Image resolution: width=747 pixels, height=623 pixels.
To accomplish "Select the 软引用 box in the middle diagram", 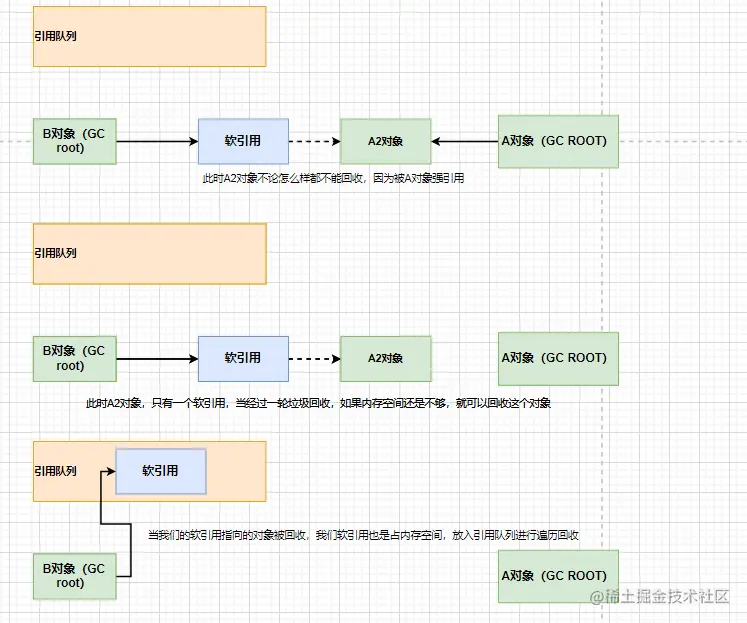I will click(x=243, y=359).
